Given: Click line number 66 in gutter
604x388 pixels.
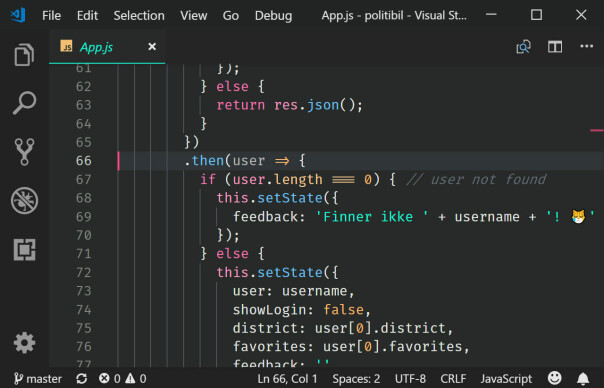Looking at the screenshot, I should point(84,161).
